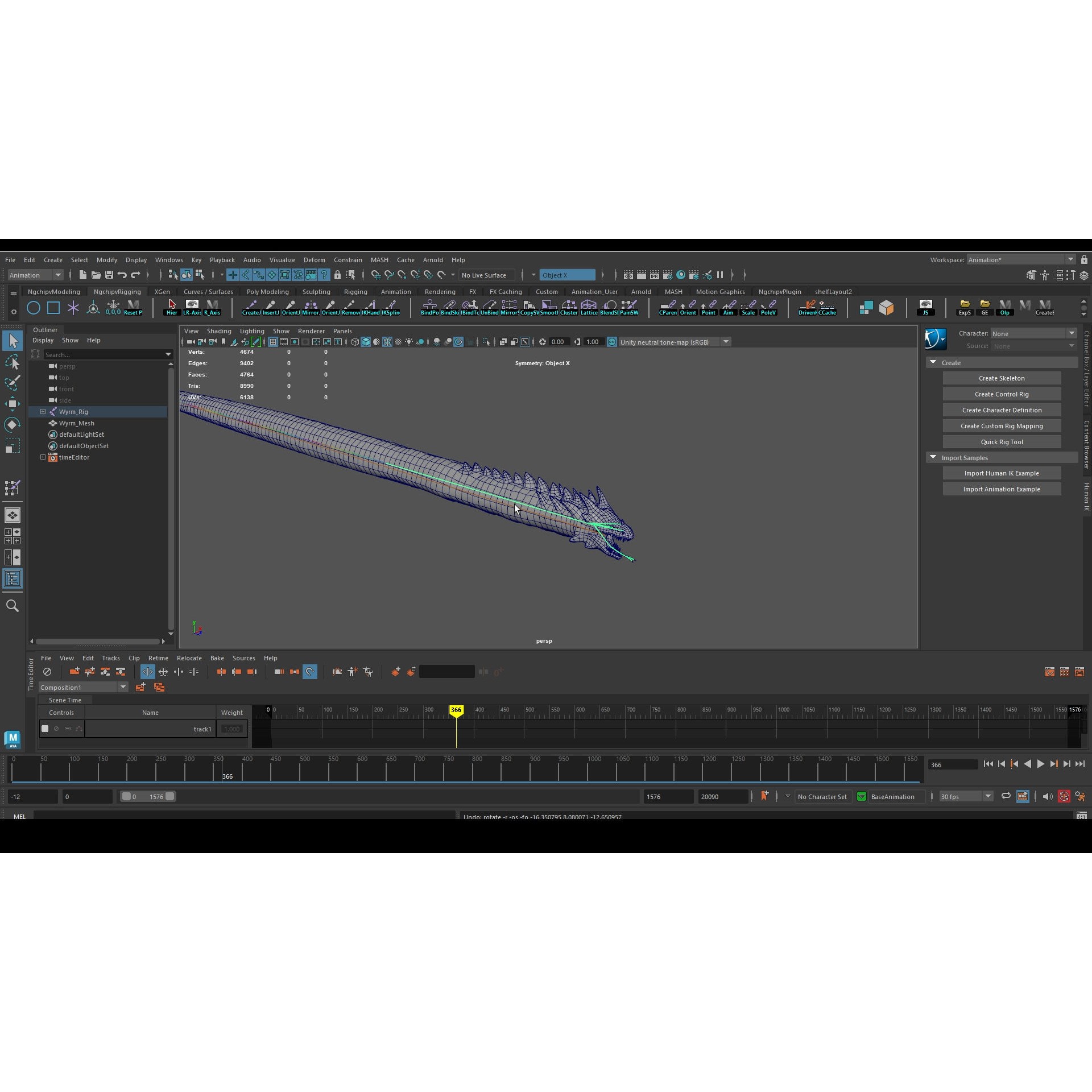Click the Save scene icon in the status line
Viewport: 1092px width, 1092px height.
[109, 275]
